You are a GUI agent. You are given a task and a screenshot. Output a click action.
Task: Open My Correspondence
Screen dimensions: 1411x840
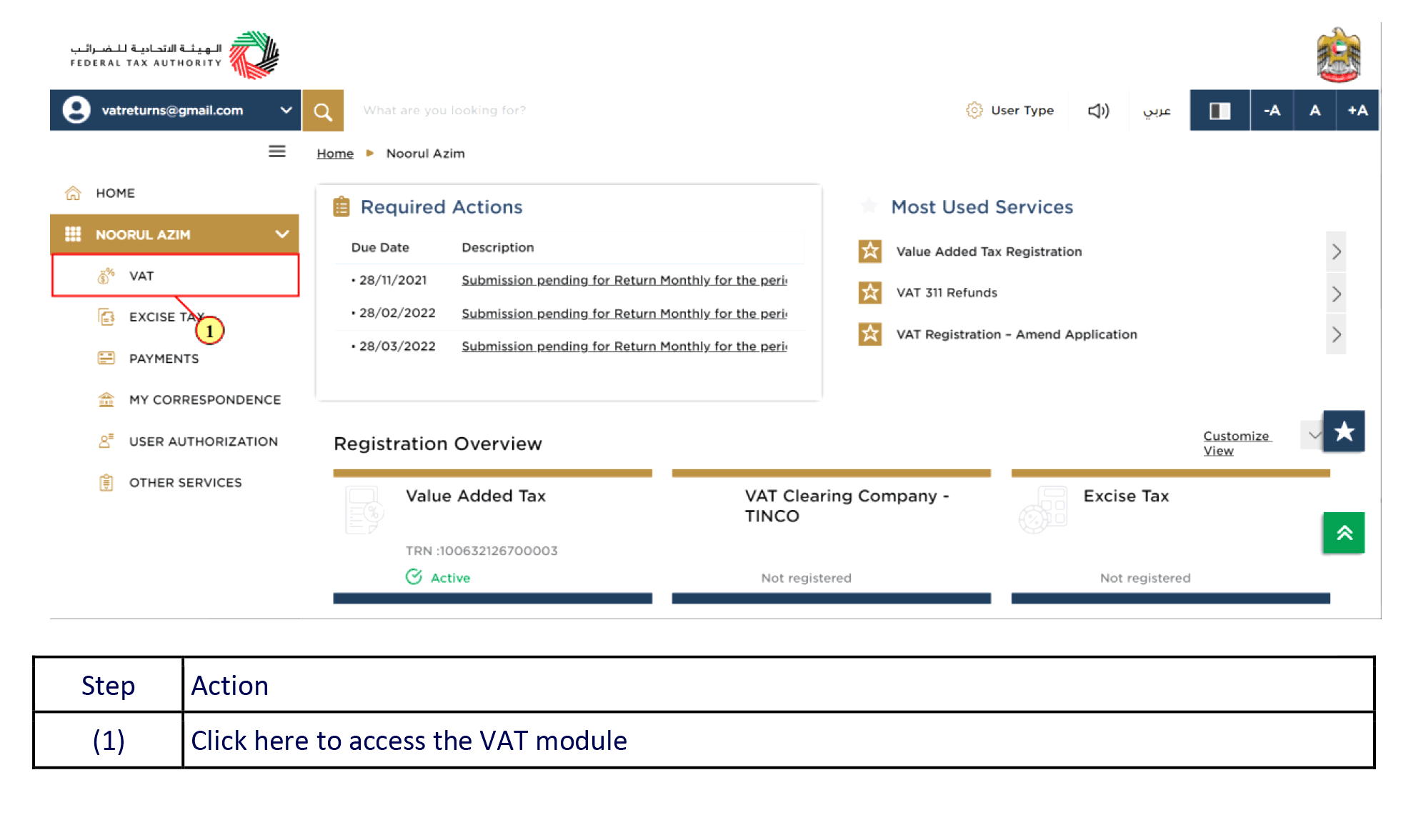(205, 399)
